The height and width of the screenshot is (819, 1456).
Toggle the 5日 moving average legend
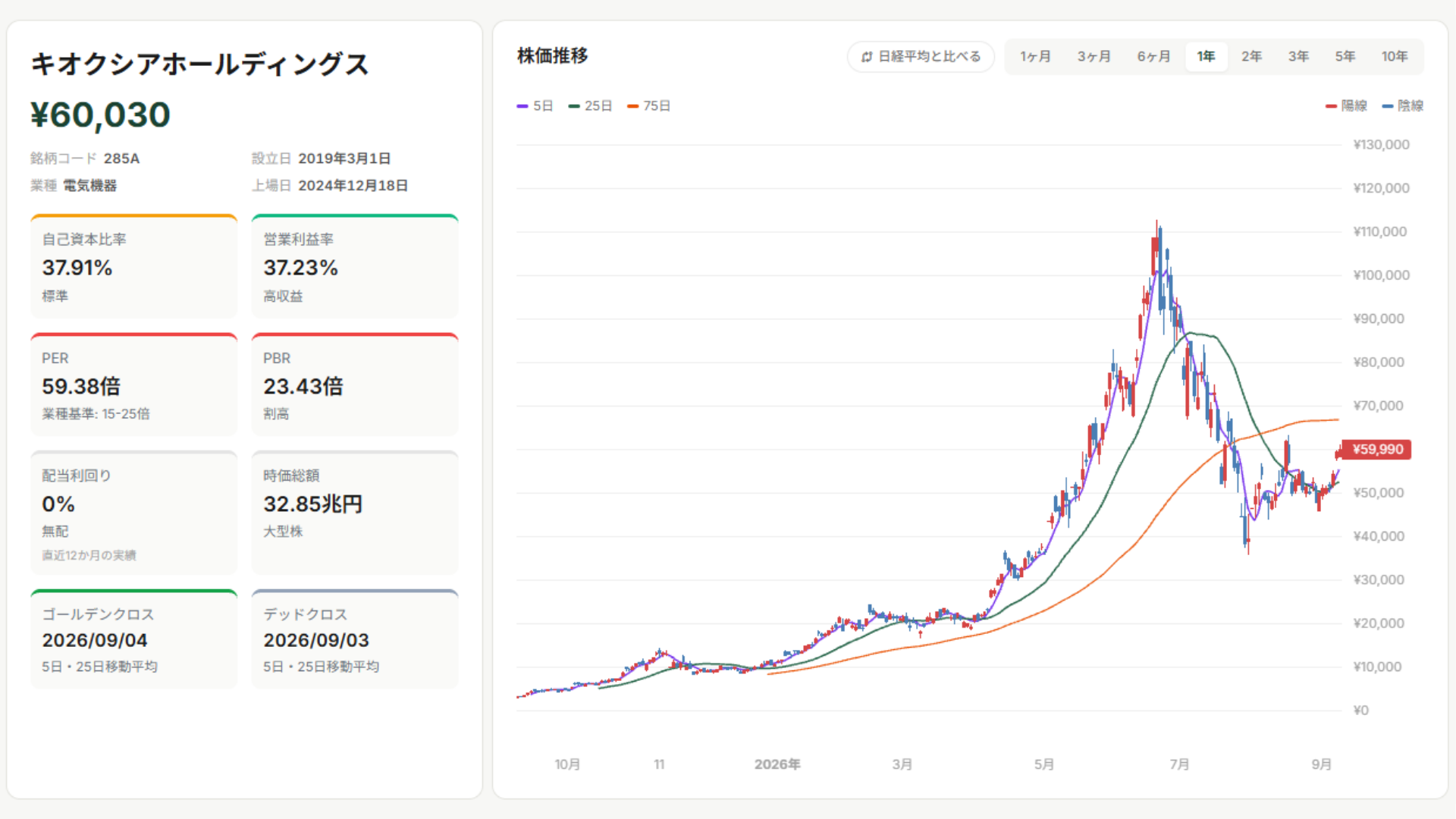pyautogui.click(x=535, y=106)
